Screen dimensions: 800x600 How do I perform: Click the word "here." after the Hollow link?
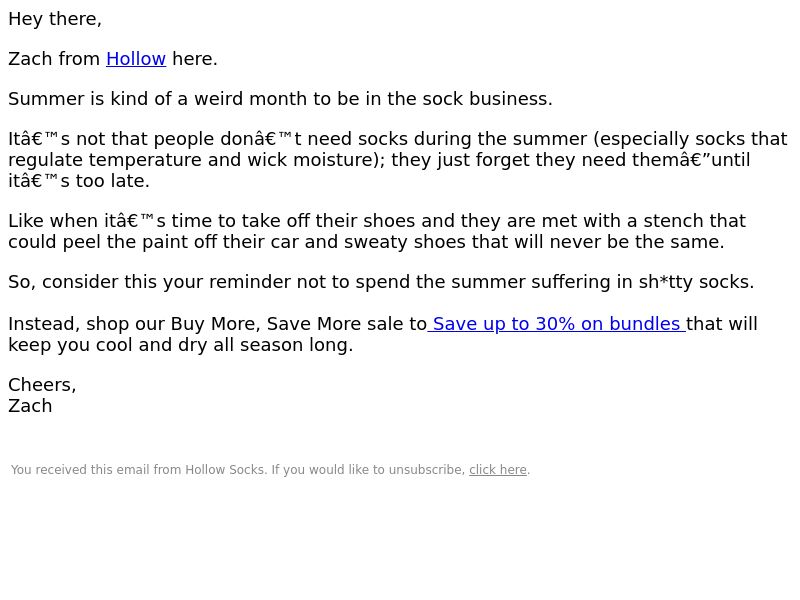pyautogui.click(x=195, y=59)
